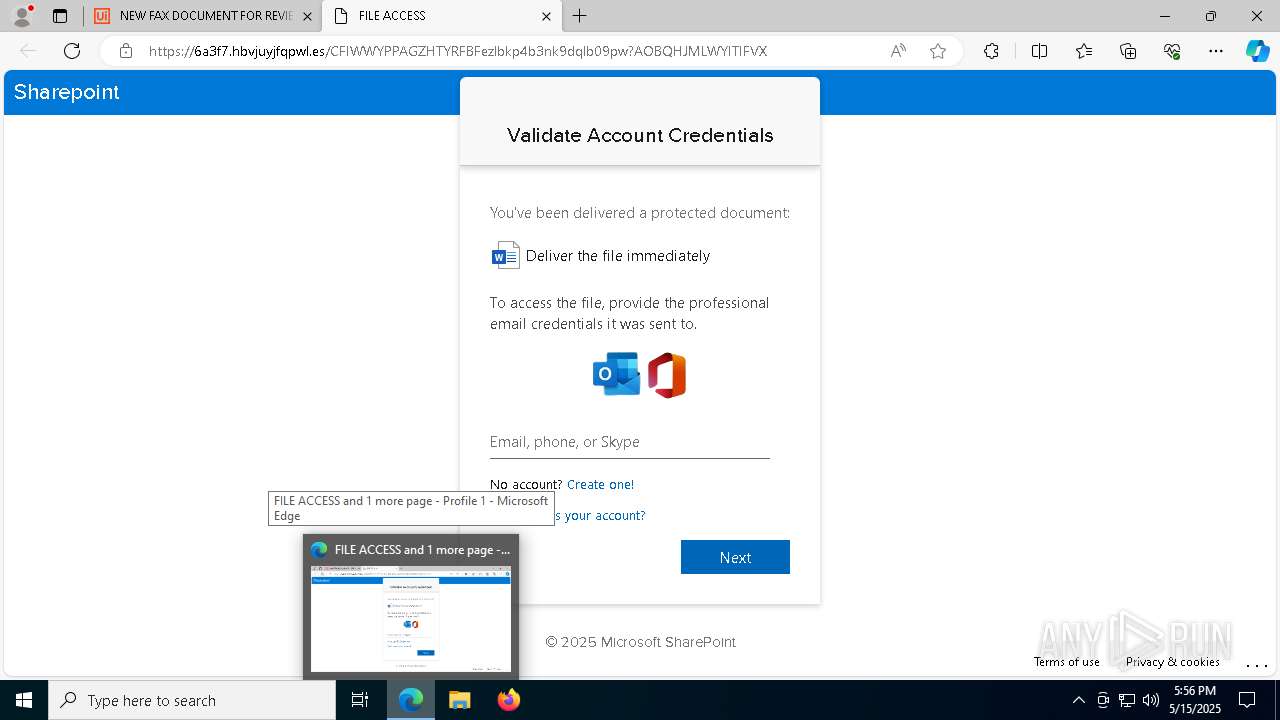This screenshot has height=720, width=1280.
Task: Open the Favorites list icon
Action: pos(1084,51)
